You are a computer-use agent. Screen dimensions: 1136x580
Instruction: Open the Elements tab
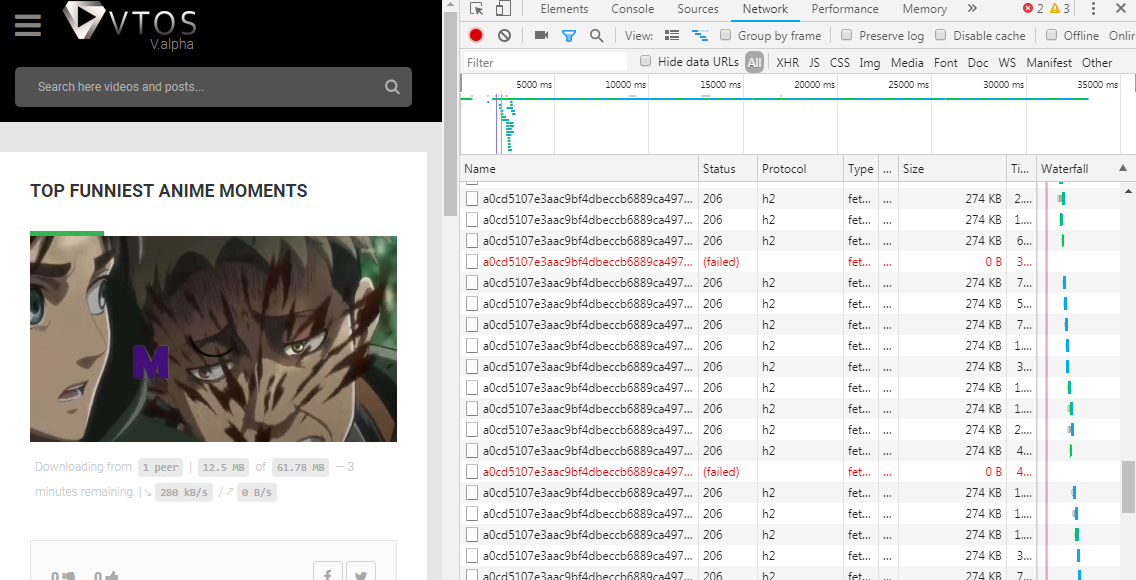point(564,9)
